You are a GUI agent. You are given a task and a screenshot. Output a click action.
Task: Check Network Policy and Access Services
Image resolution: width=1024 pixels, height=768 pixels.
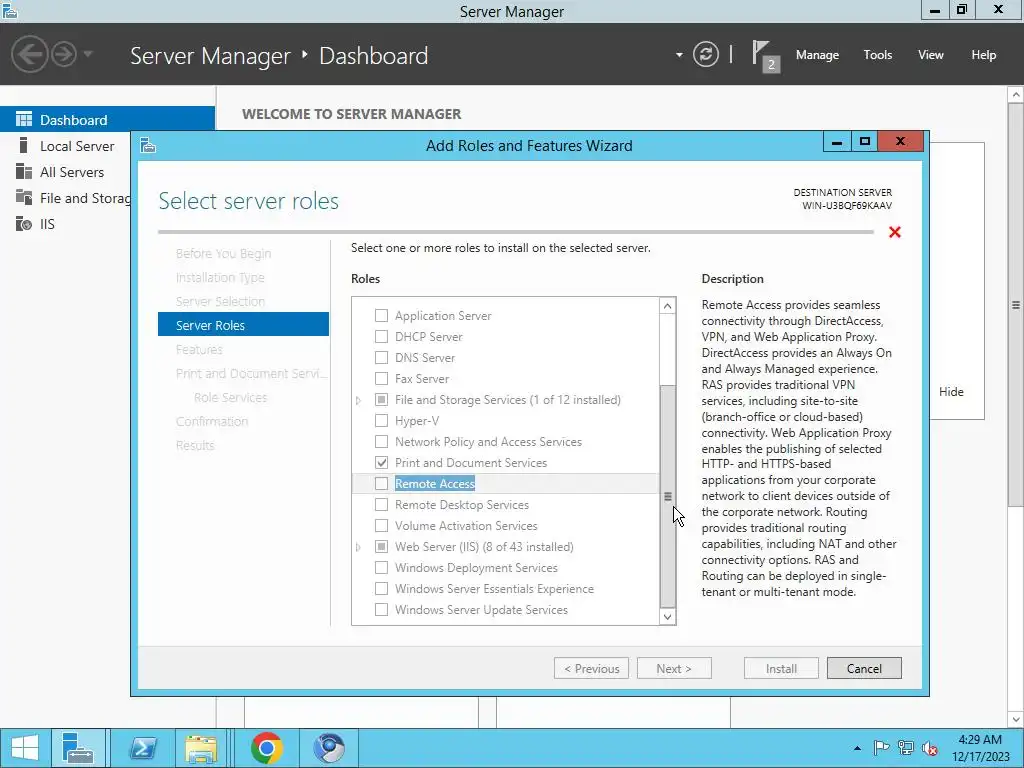[381, 441]
